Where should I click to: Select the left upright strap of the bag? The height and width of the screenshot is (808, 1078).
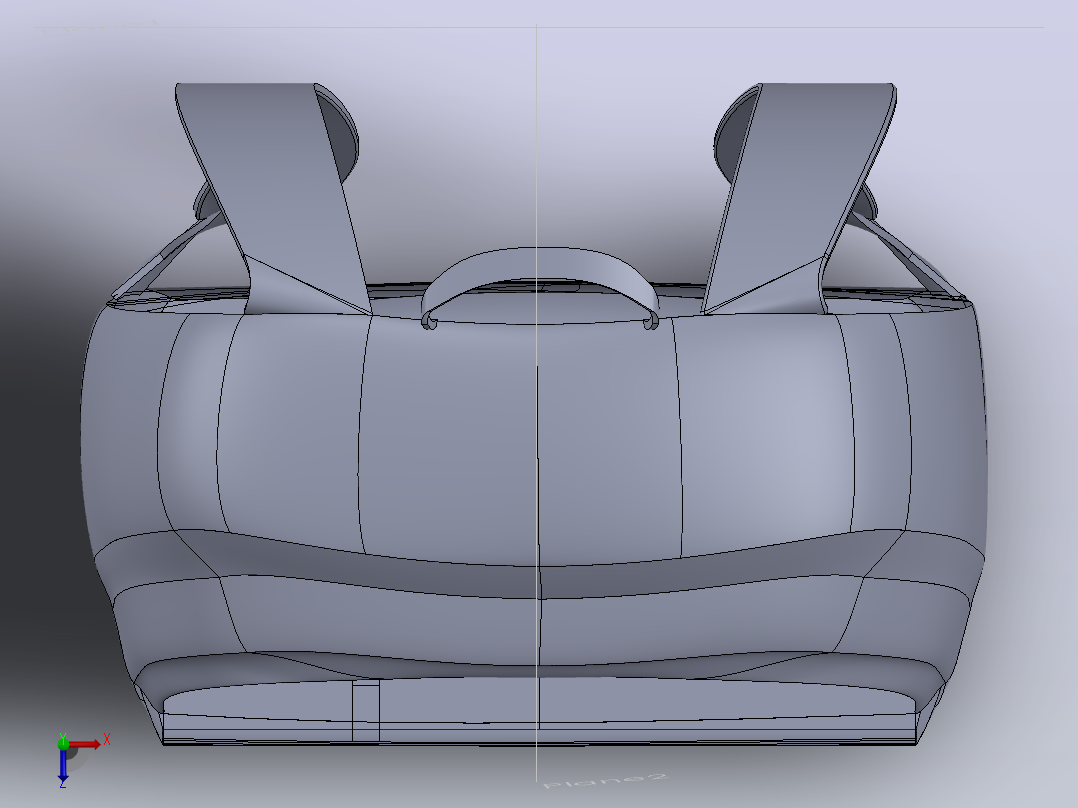273,199
